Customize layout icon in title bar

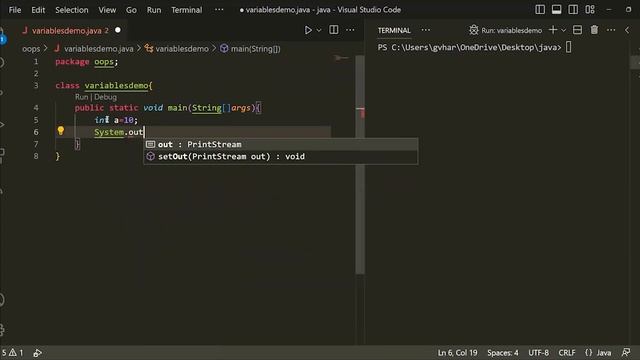tap(590, 9)
